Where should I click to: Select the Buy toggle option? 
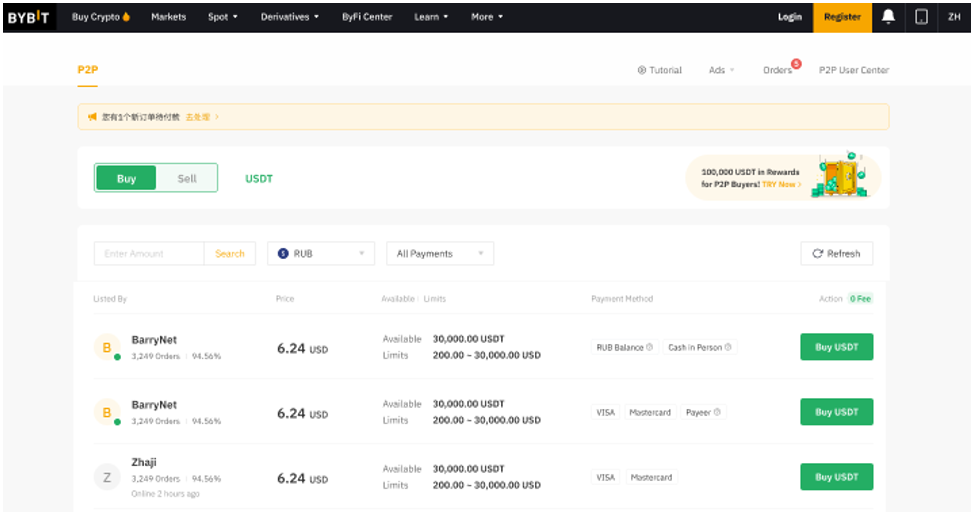point(126,178)
